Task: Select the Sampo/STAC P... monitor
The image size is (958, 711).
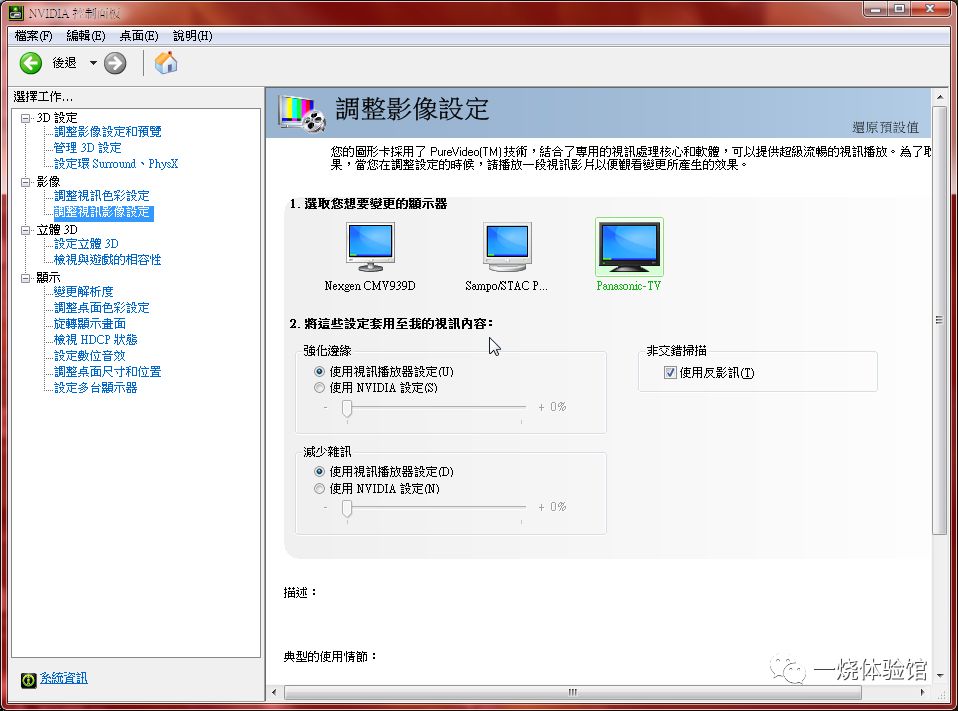Action: (506, 257)
